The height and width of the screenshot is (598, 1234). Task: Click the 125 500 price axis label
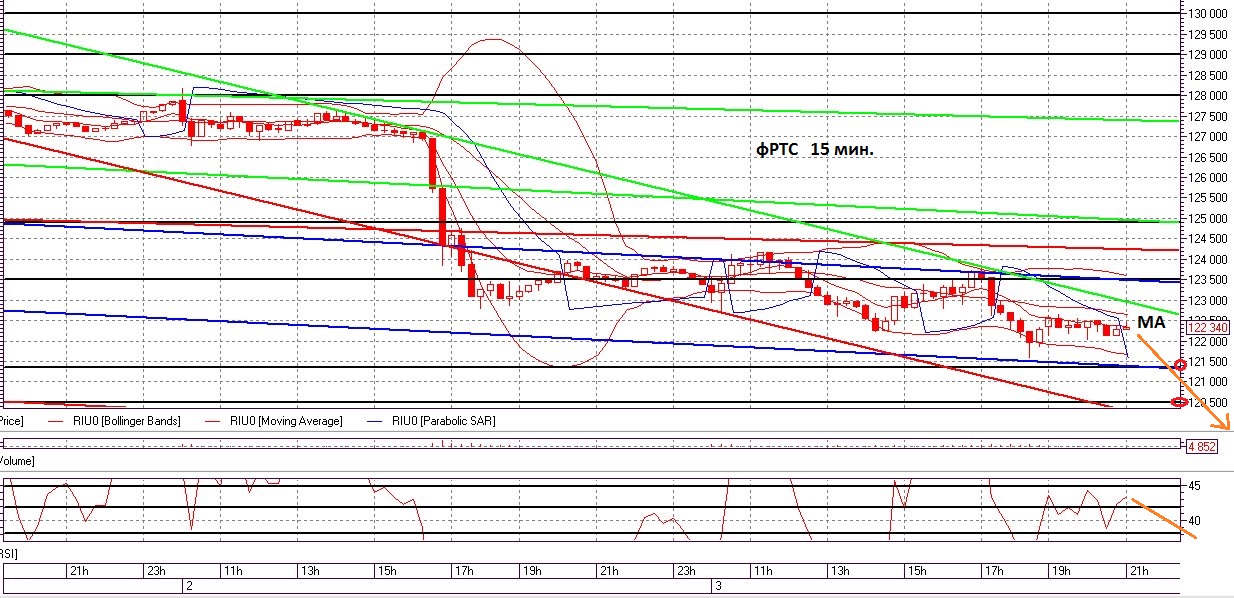1210,198
